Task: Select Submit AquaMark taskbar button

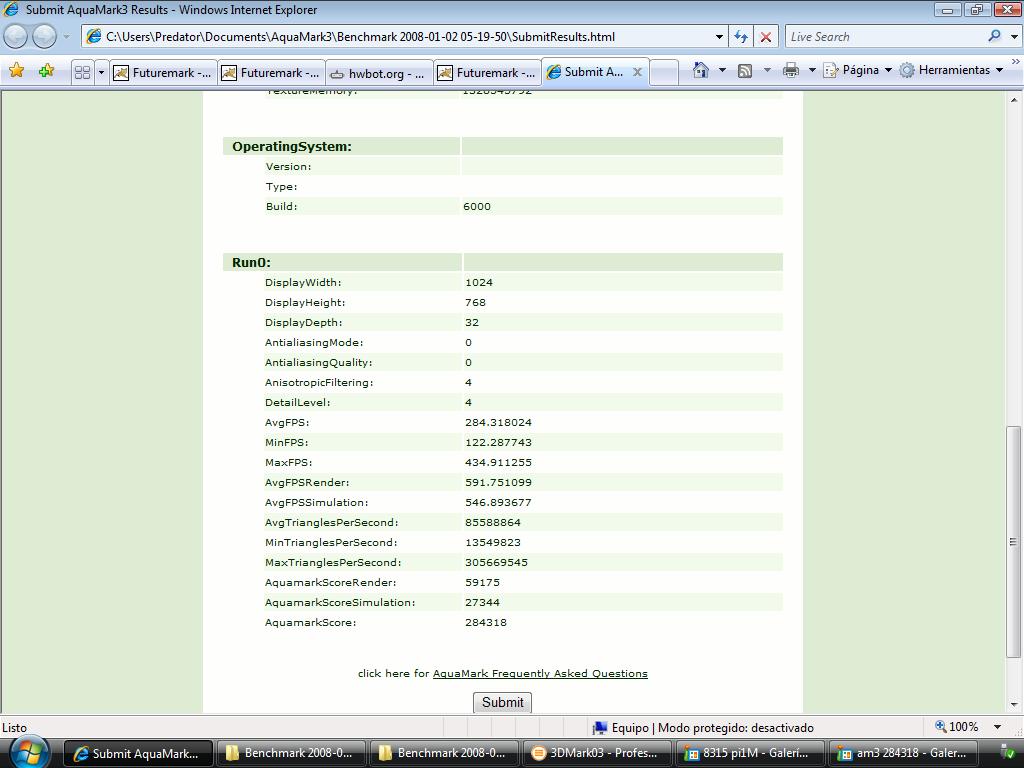Action: 138,753
